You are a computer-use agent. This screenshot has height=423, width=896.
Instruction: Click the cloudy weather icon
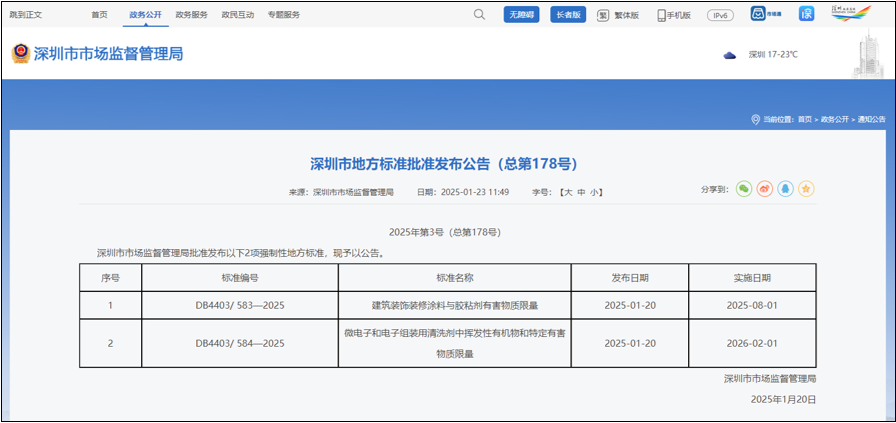[x=730, y=55]
